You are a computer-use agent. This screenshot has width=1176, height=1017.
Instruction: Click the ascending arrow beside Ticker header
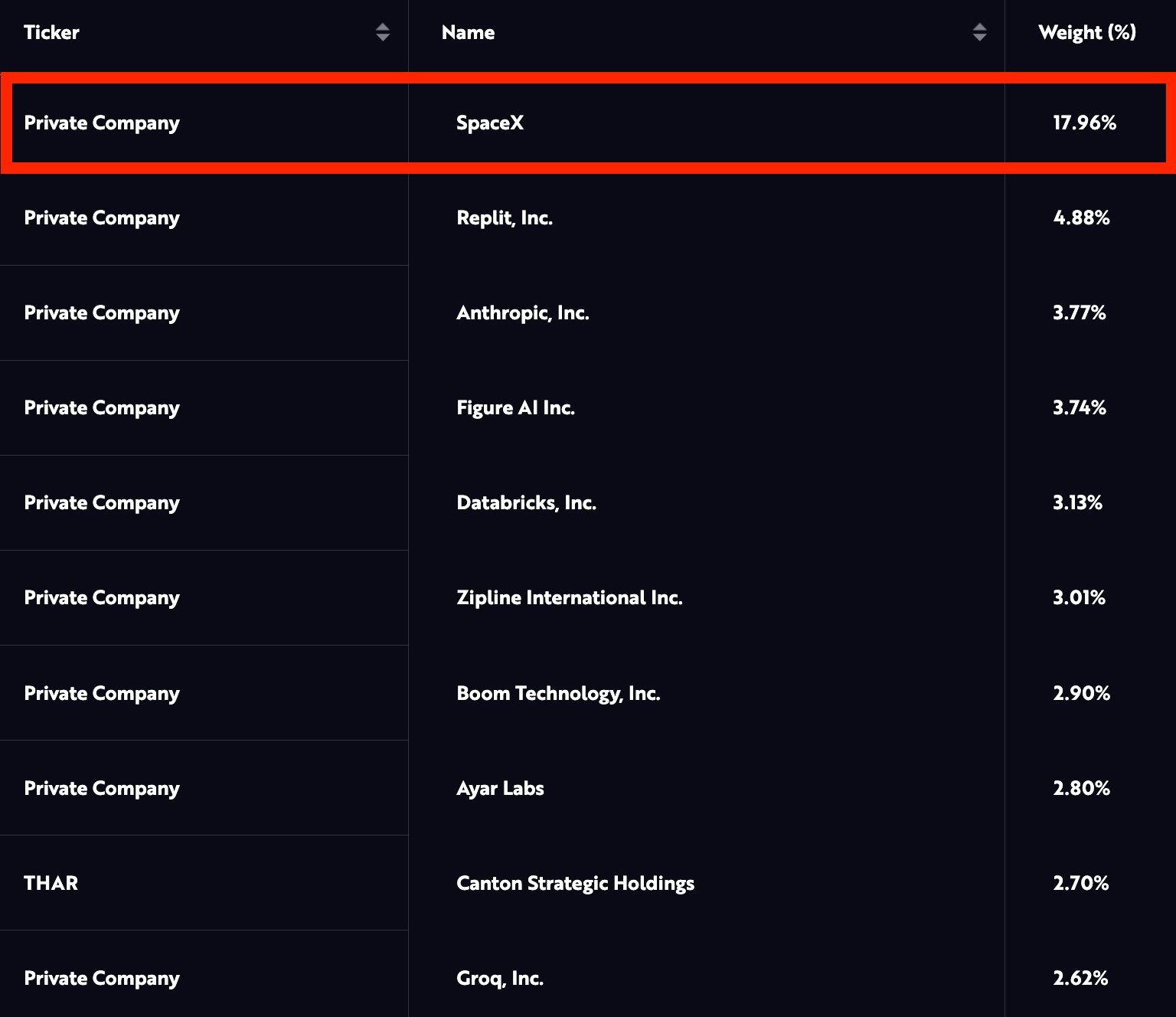(383, 28)
